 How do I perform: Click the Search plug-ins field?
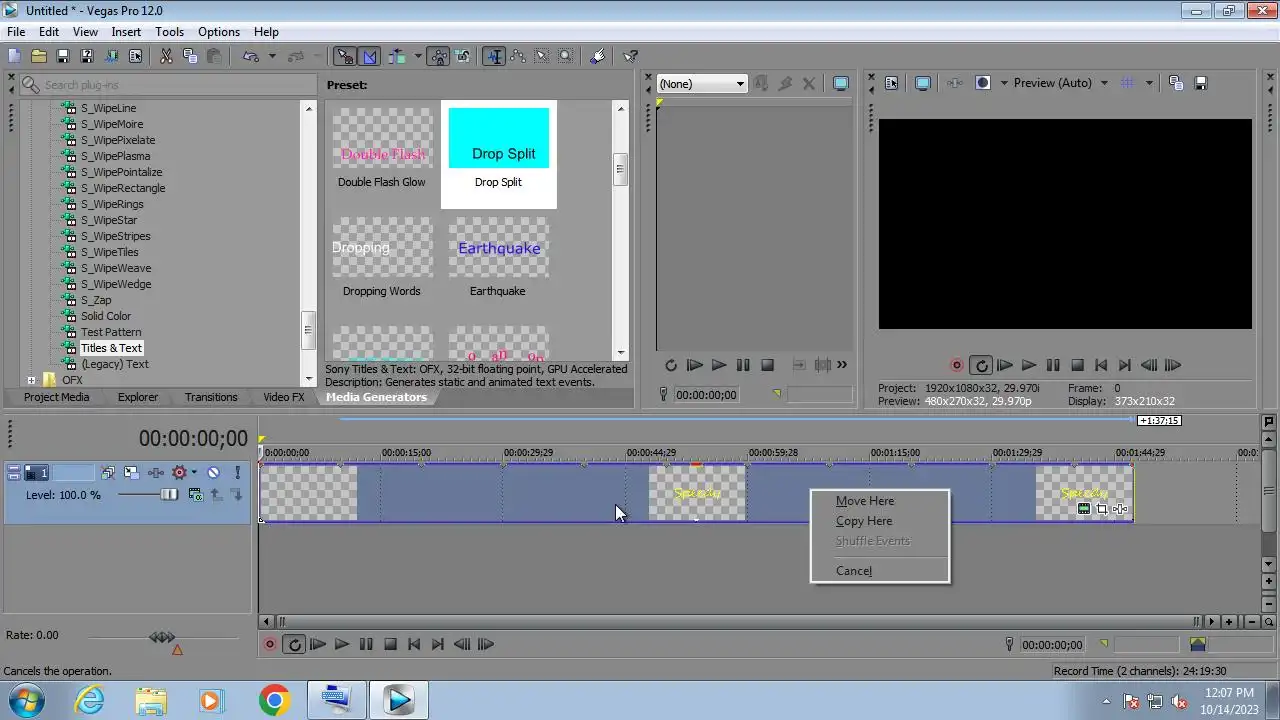click(x=168, y=85)
